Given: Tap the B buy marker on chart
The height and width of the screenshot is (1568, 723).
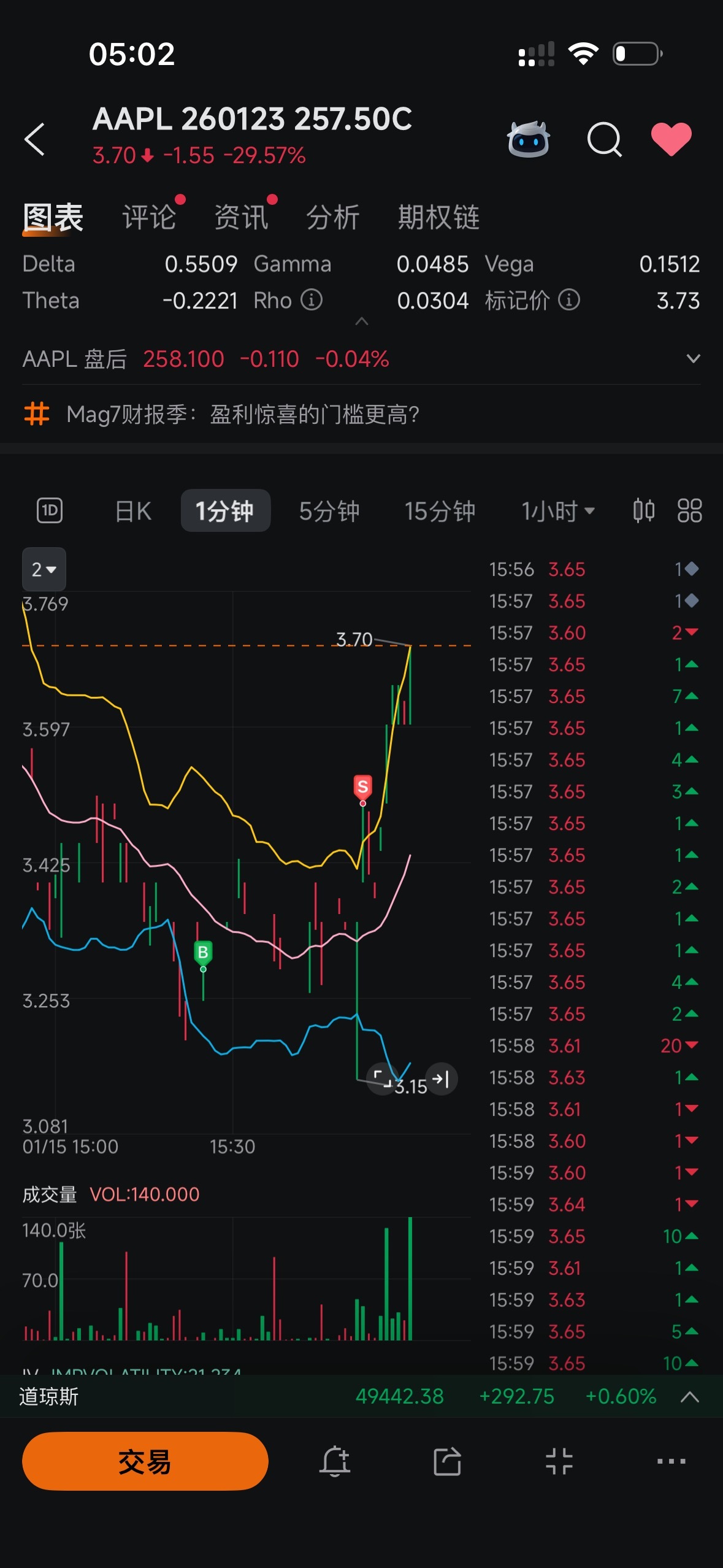Looking at the screenshot, I should 203,953.
